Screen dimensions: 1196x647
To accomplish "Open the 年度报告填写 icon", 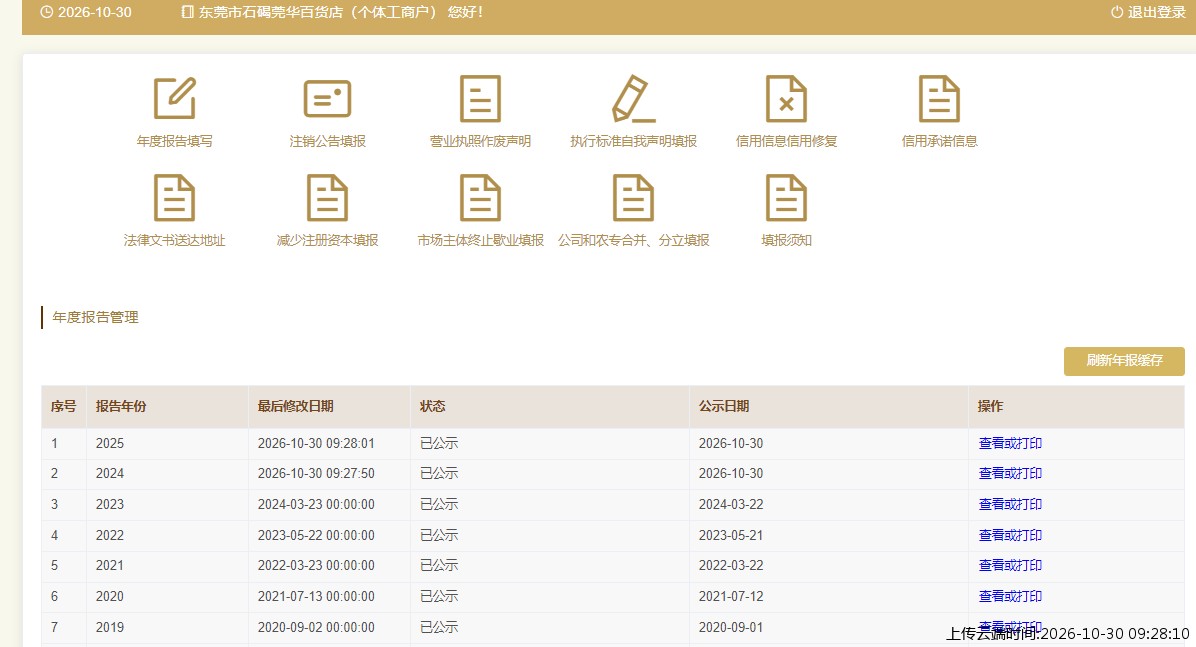I will coord(175,98).
